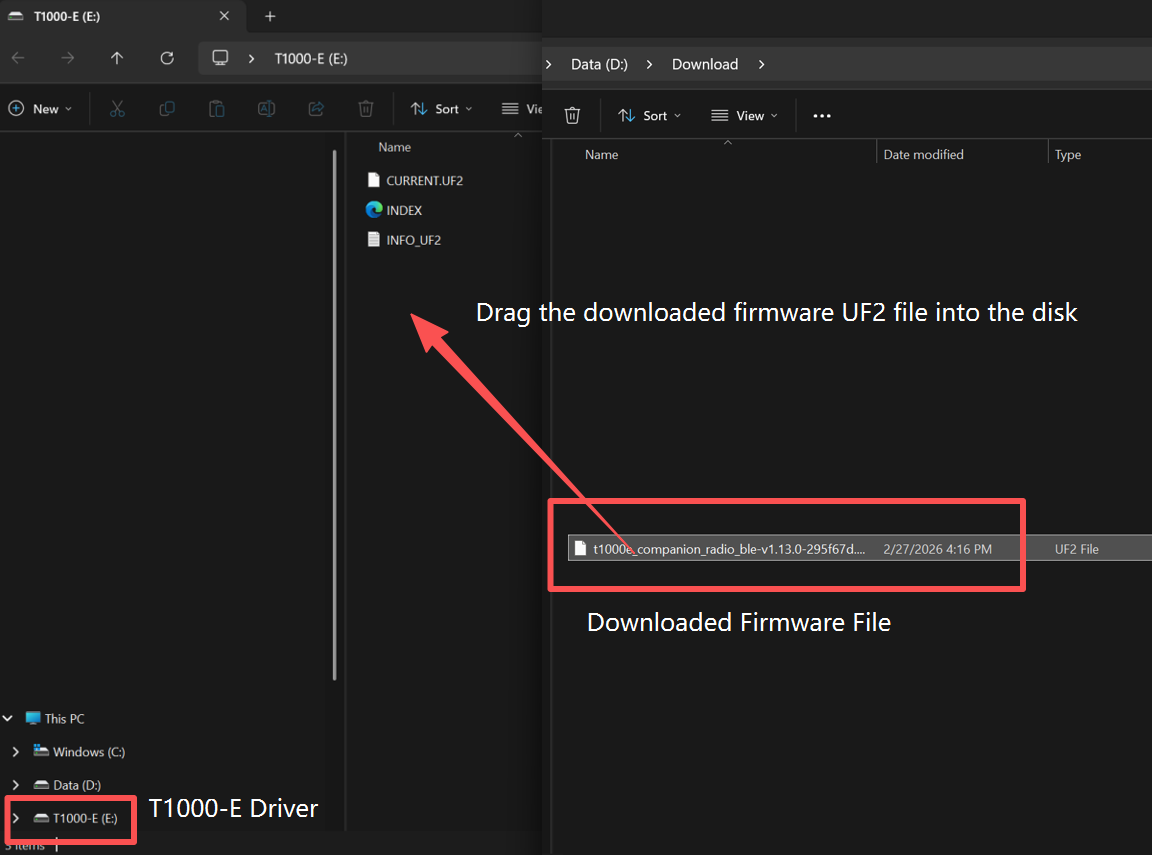Expand the Windows (C:) tree node
The height and width of the screenshot is (855, 1152).
click(x=15, y=752)
